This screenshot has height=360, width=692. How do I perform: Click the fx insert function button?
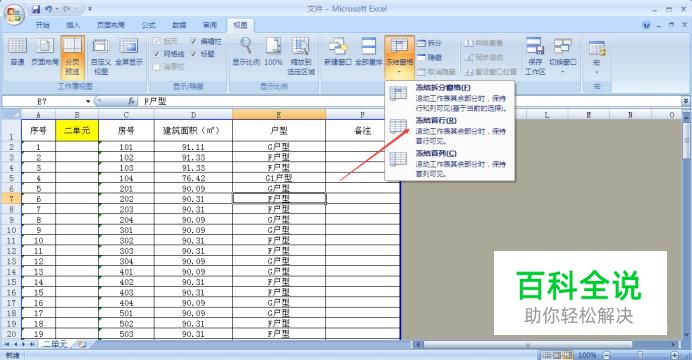coord(131,101)
